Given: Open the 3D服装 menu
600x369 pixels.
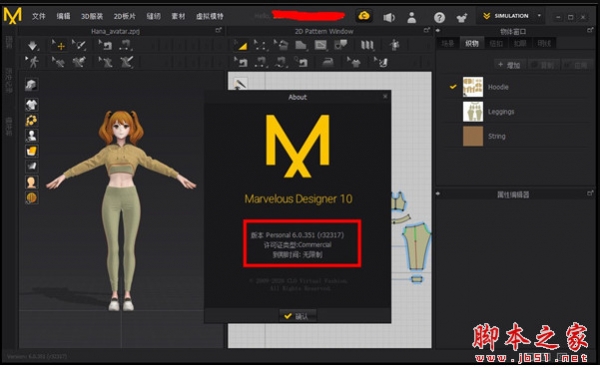Looking at the screenshot, I should [x=92, y=16].
